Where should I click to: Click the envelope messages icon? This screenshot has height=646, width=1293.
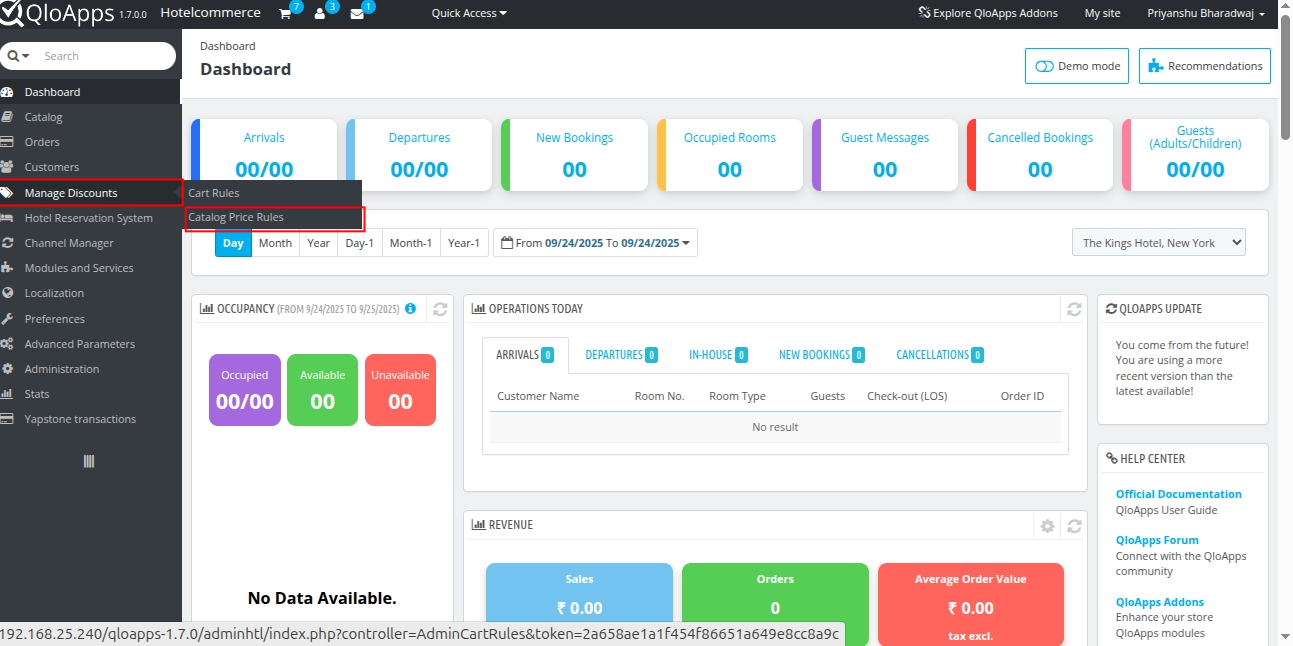coord(357,14)
